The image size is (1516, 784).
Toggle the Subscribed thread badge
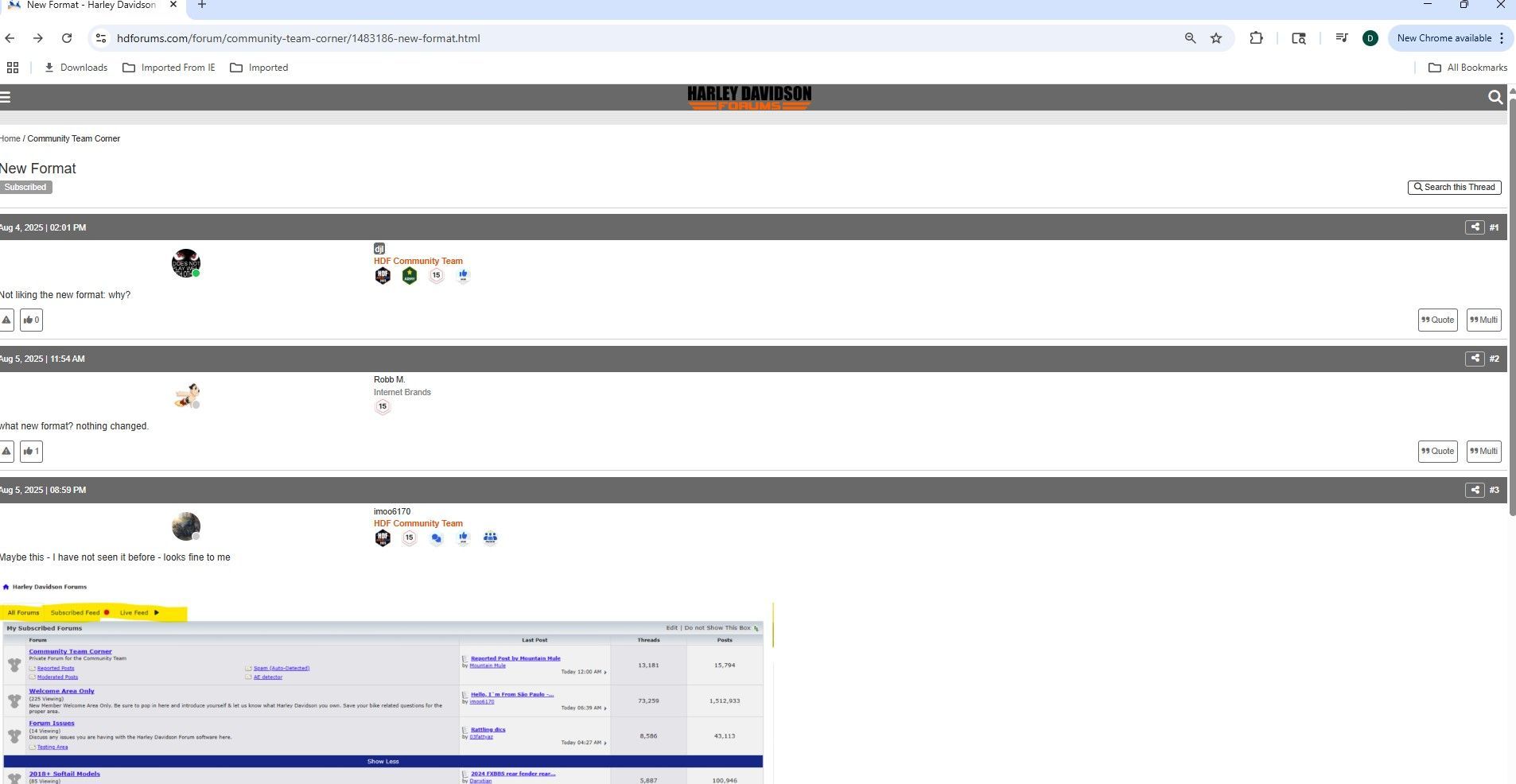tap(25, 187)
